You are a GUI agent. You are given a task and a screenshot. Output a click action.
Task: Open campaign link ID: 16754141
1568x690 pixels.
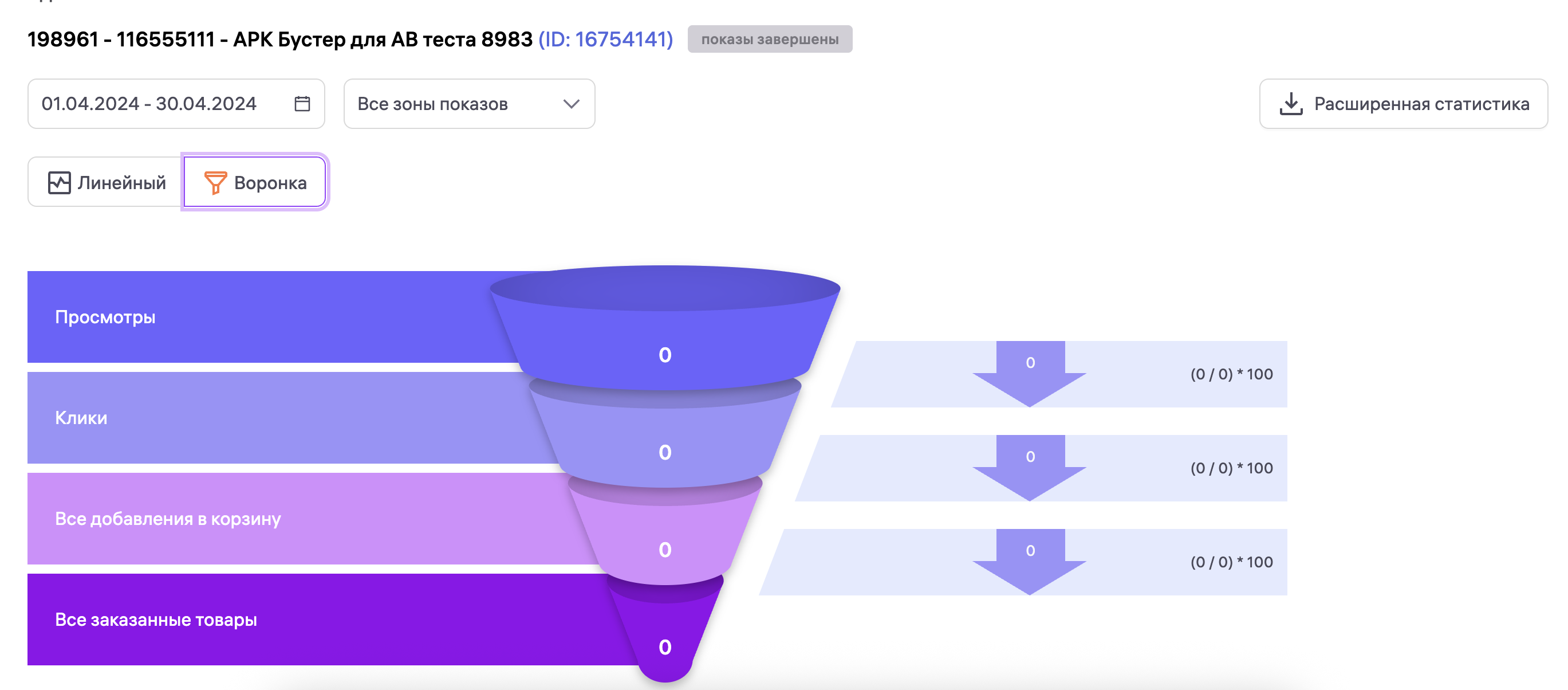tap(605, 39)
